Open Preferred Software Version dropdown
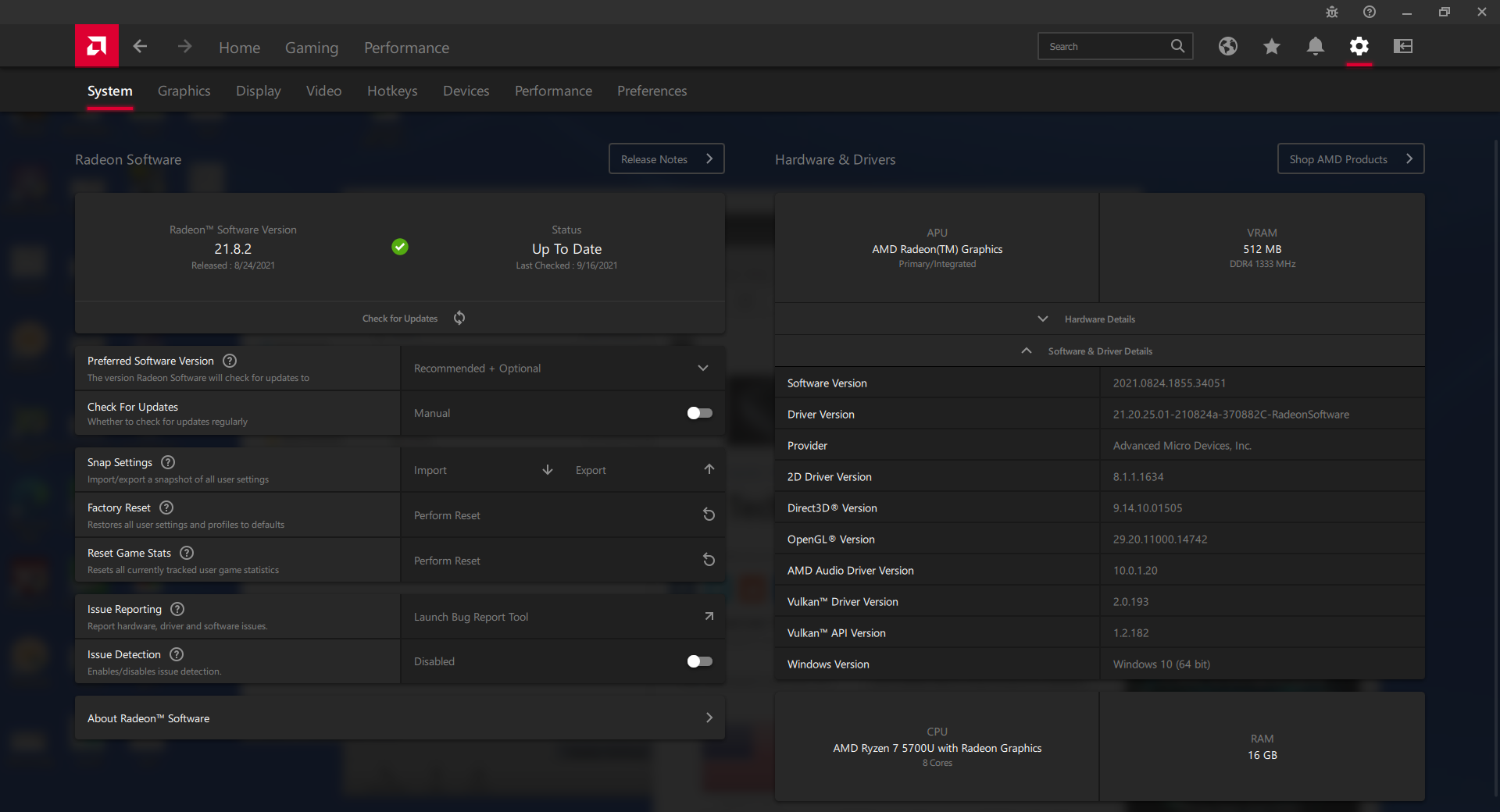 pos(562,368)
